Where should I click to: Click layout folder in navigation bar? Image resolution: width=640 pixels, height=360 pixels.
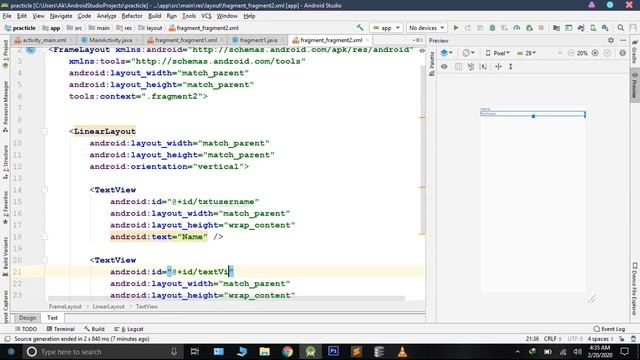(x=150, y=28)
